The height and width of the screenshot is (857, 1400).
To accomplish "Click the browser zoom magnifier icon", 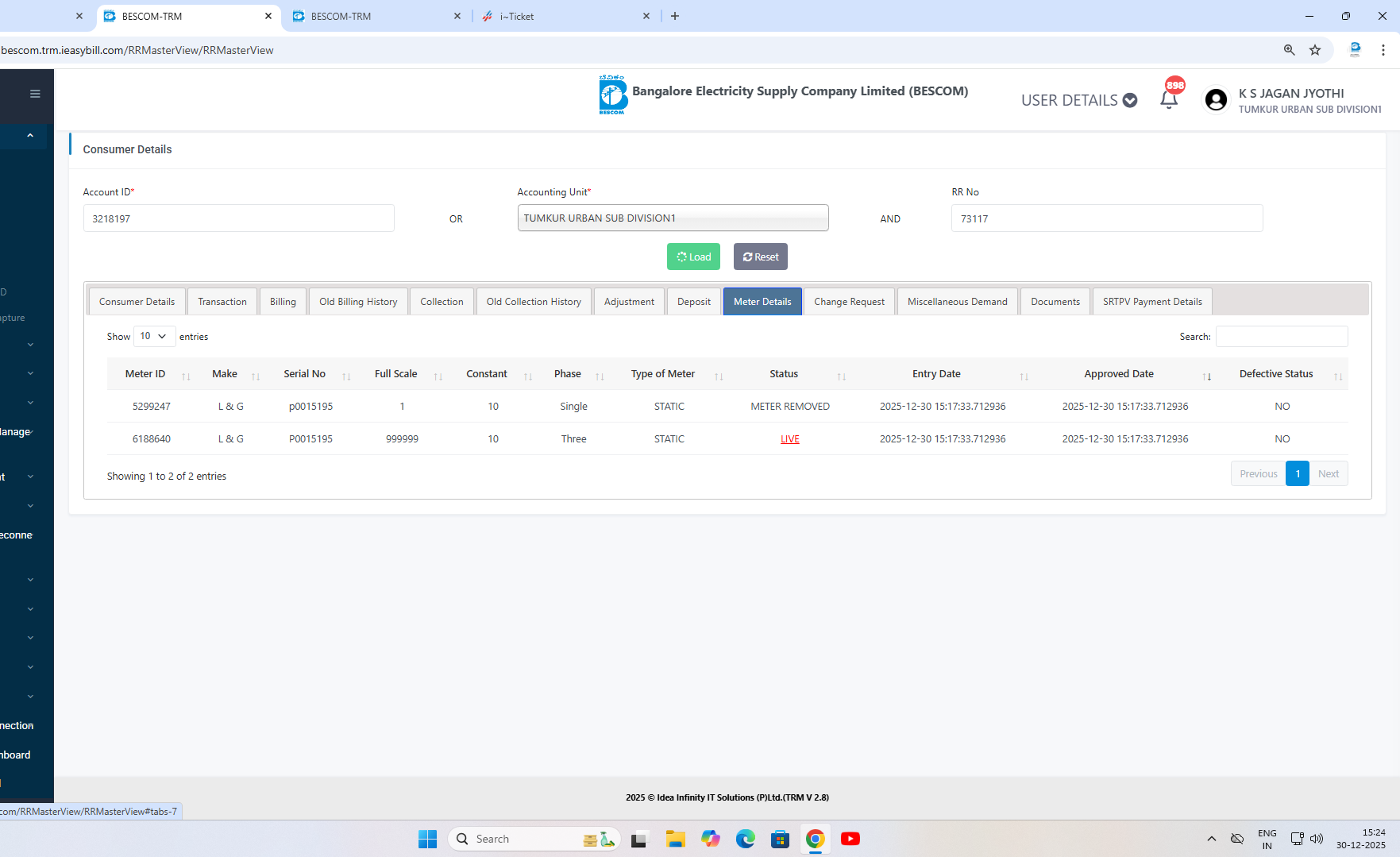I will (x=1289, y=50).
